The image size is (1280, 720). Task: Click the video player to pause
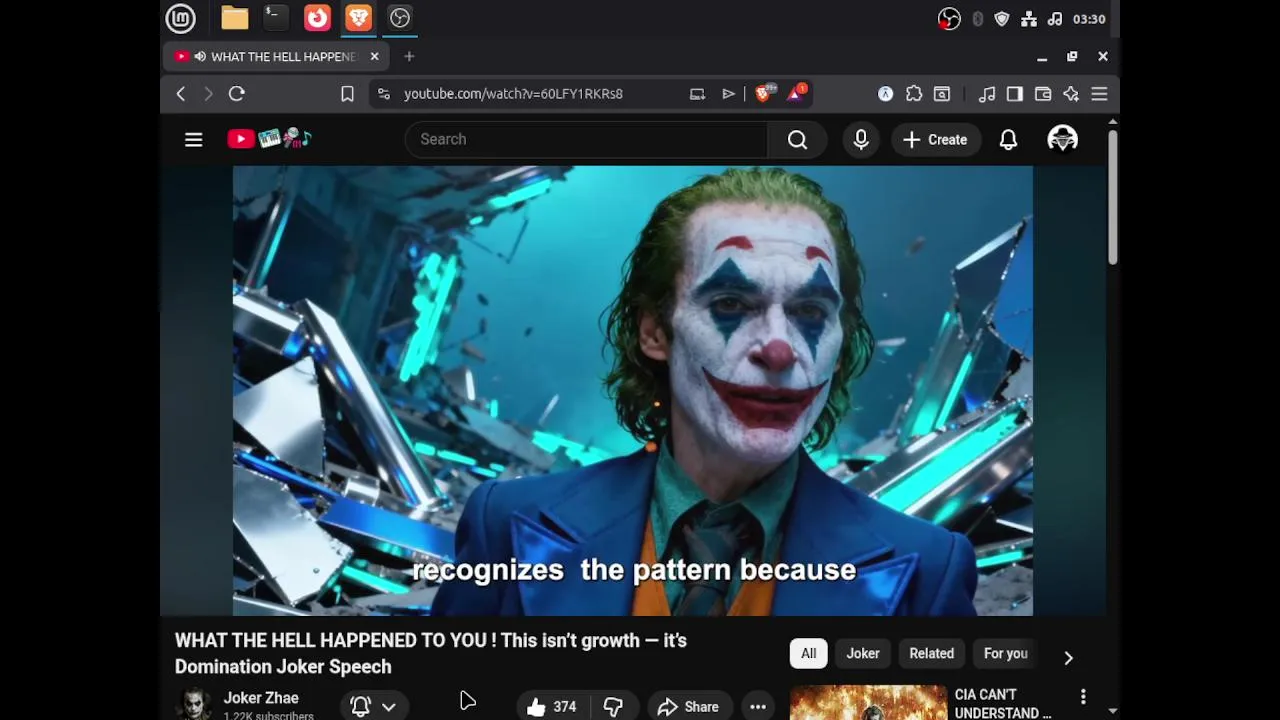[633, 391]
